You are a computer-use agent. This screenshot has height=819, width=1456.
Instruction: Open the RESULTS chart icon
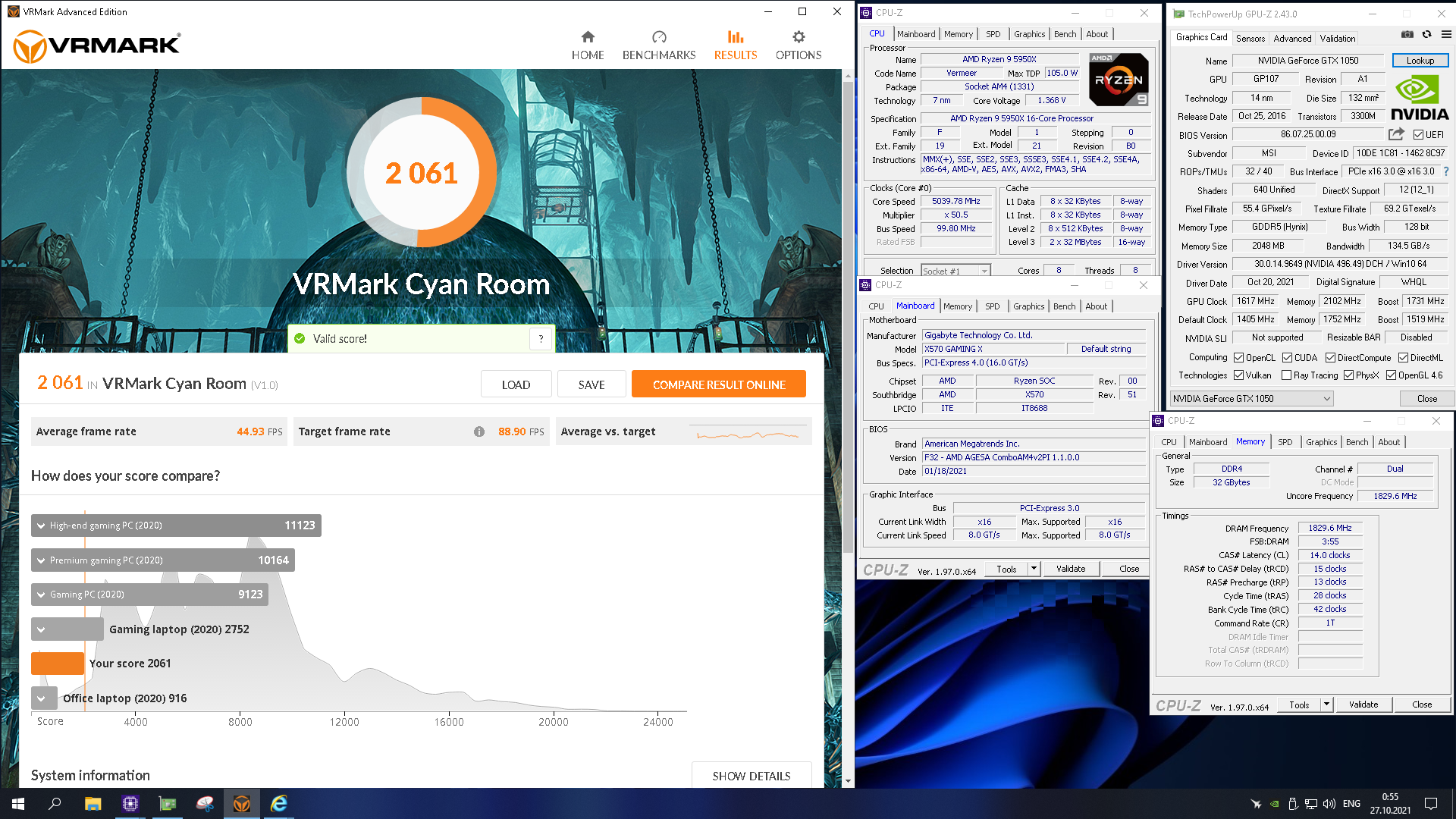[736, 36]
